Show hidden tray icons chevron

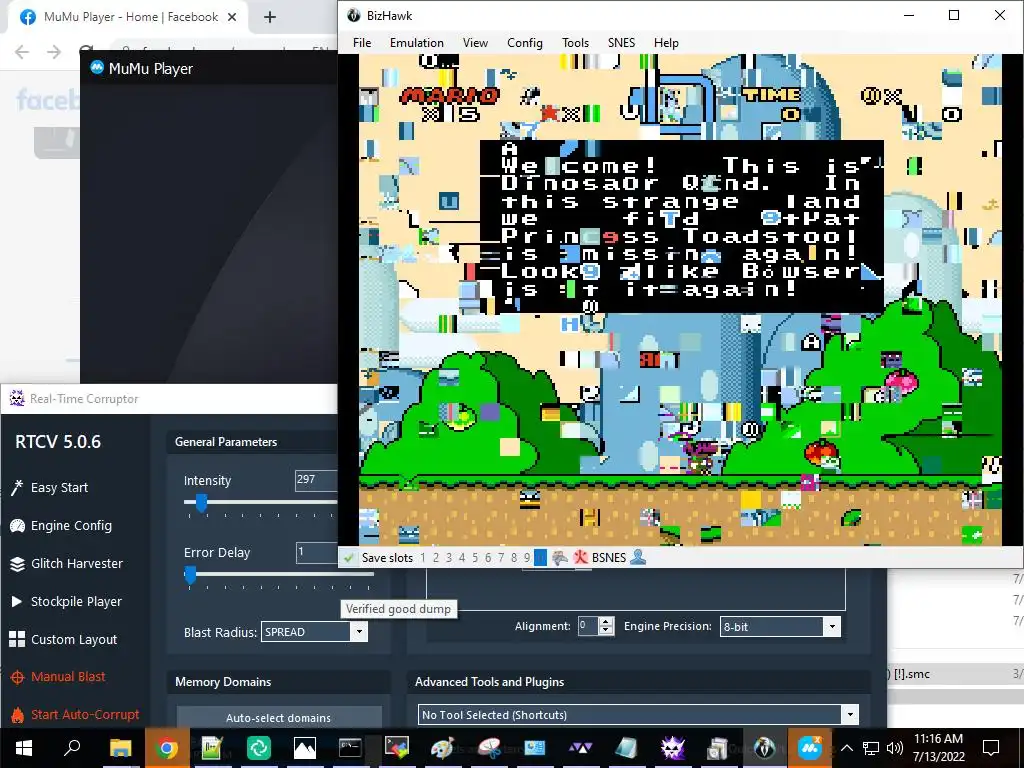click(846, 748)
